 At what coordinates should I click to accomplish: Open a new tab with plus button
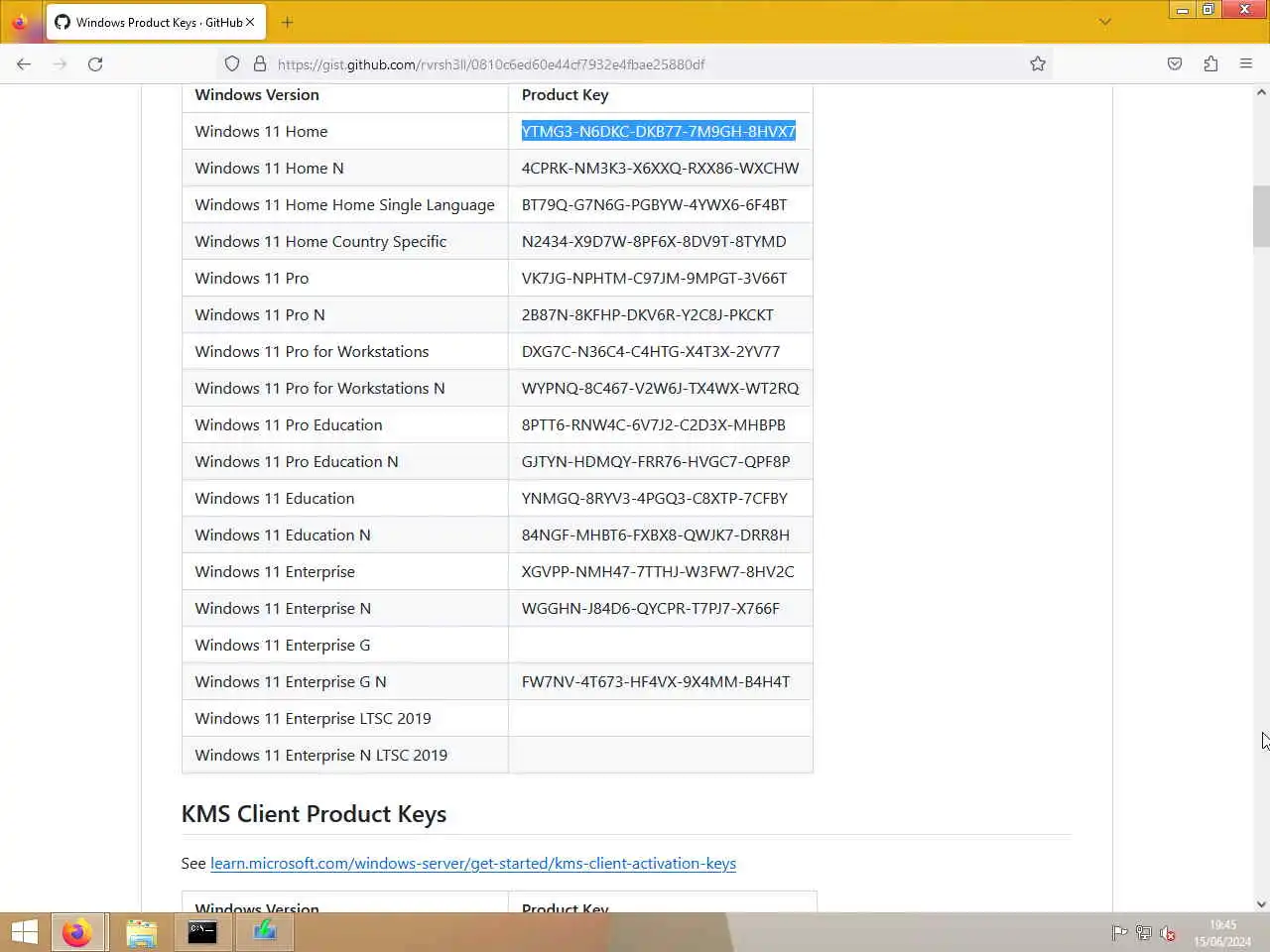click(287, 22)
